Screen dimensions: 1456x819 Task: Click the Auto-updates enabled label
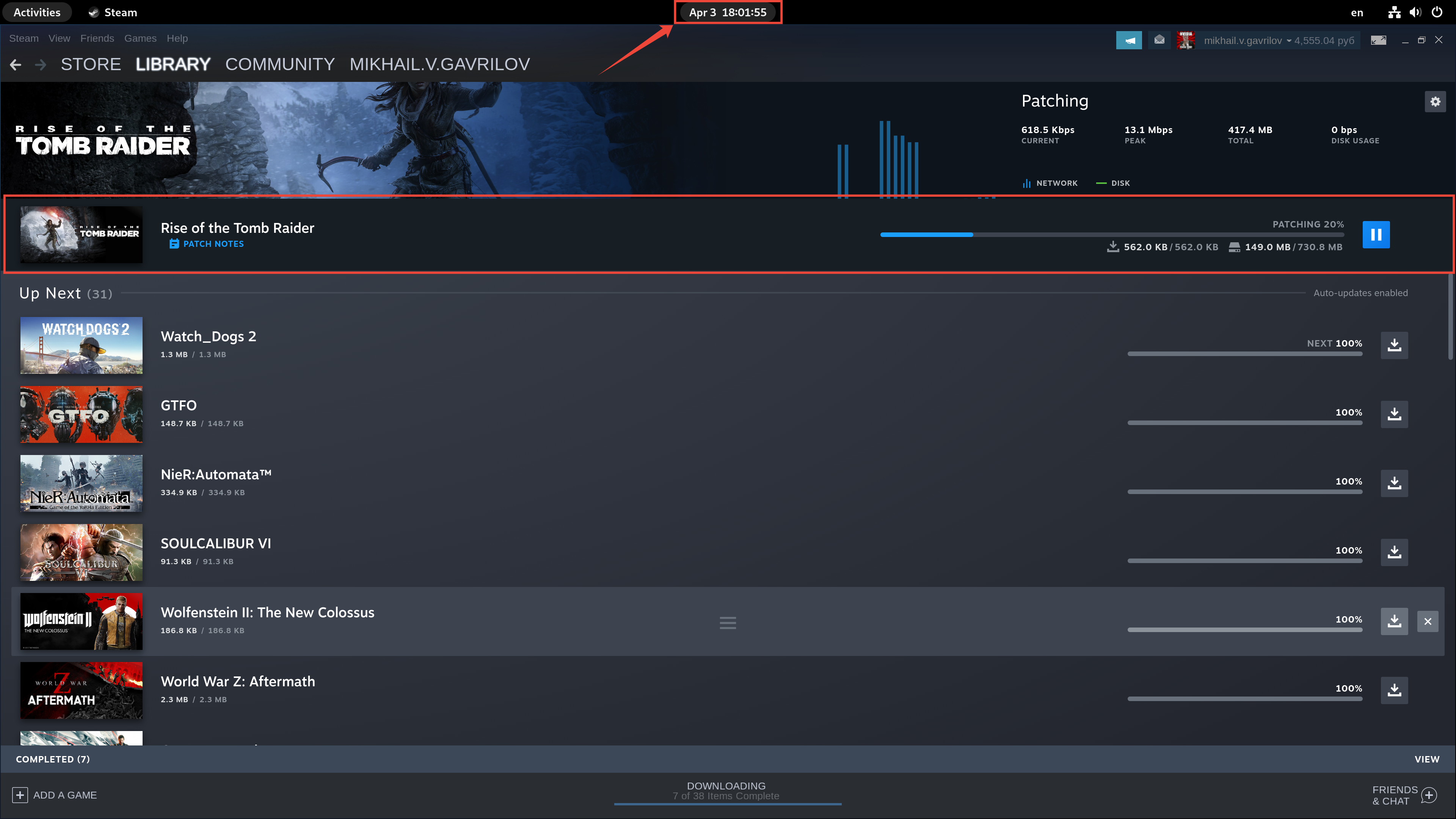click(1360, 293)
